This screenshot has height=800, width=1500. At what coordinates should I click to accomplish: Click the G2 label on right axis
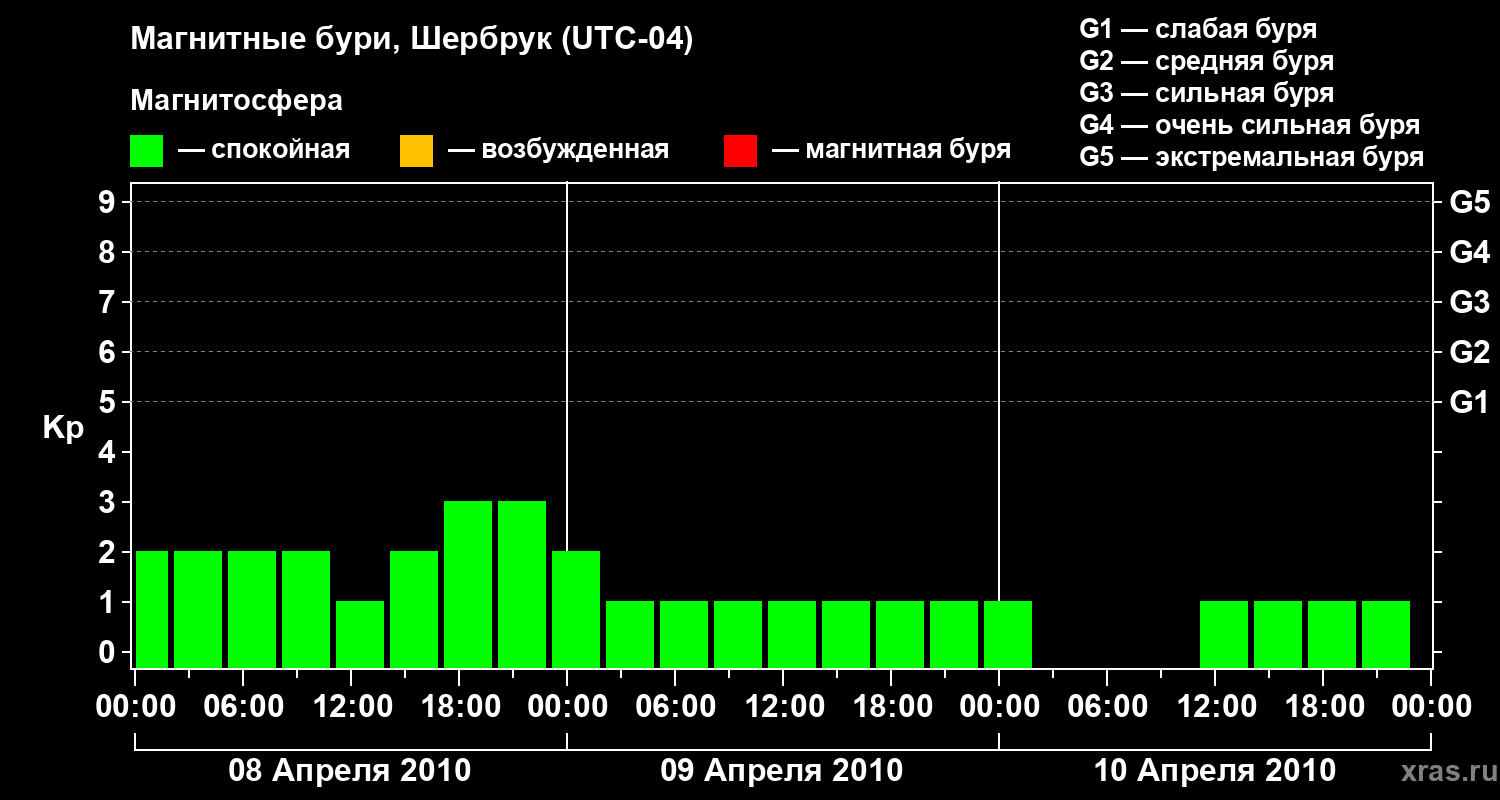pos(1470,352)
